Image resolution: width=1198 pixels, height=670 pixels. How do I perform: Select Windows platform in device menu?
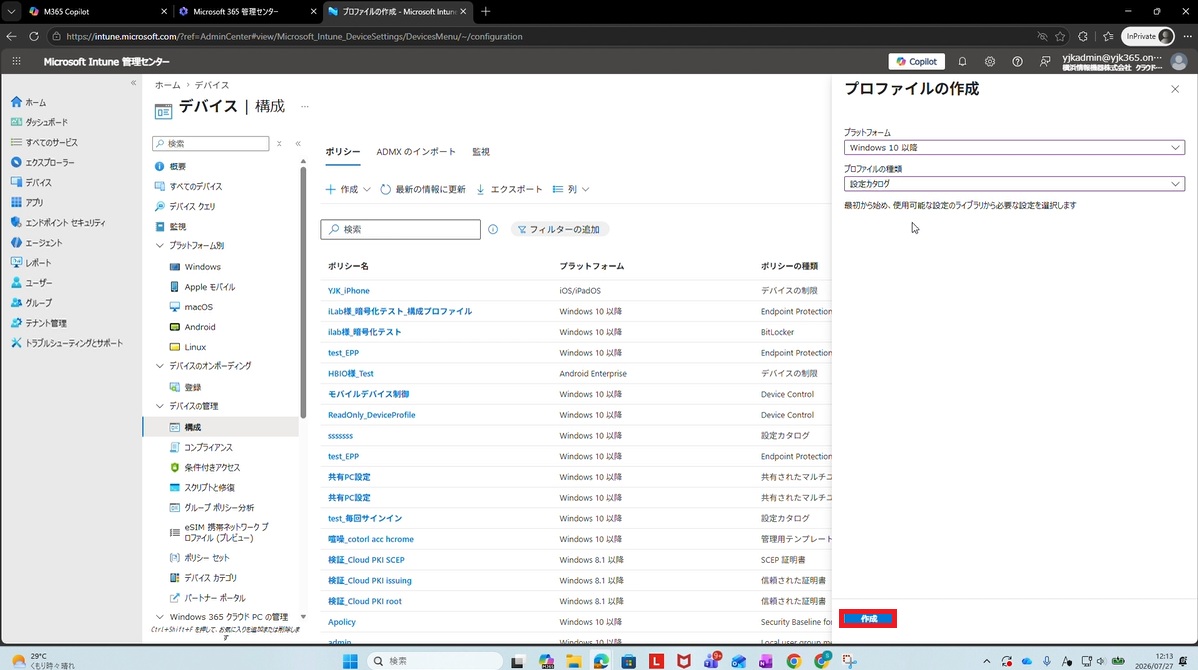pyautogui.click(x=195, y=267)
